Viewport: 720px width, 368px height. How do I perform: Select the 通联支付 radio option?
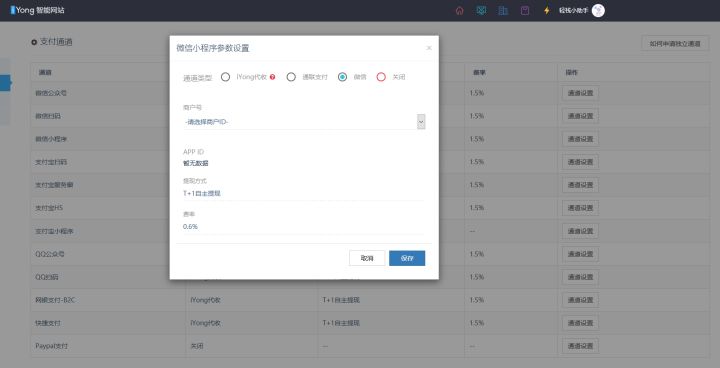(x=291, y=77)
